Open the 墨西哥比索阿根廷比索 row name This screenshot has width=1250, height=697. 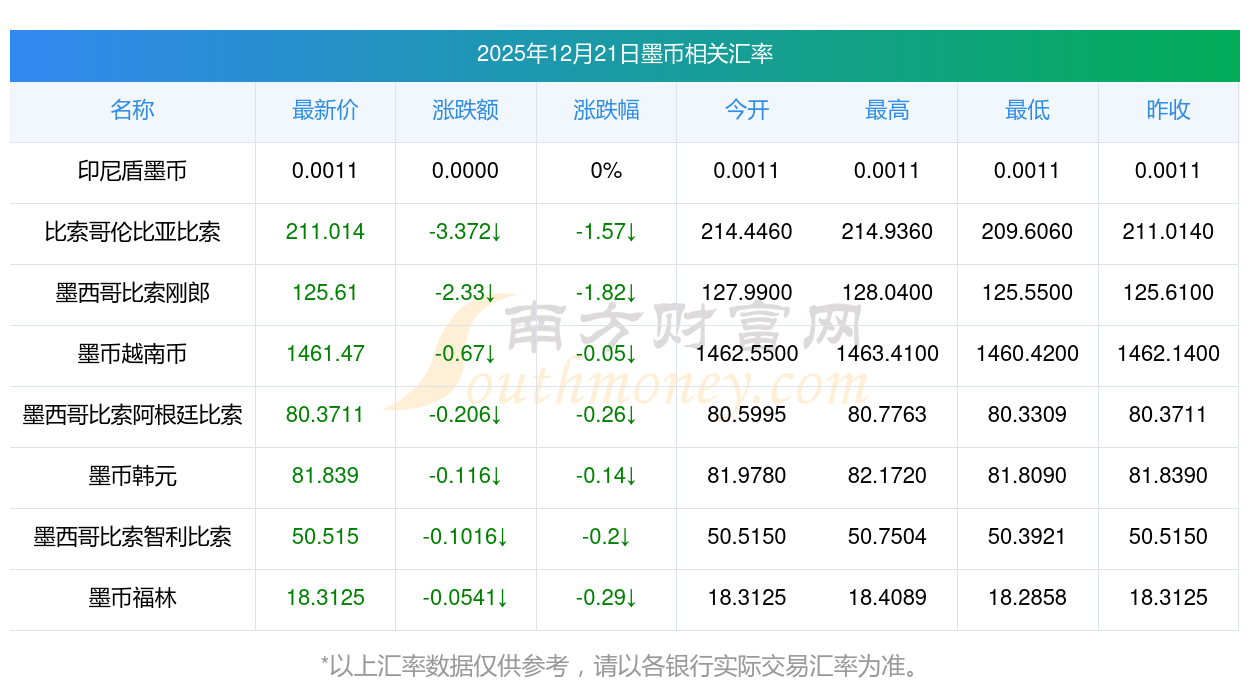coord(132,415)
